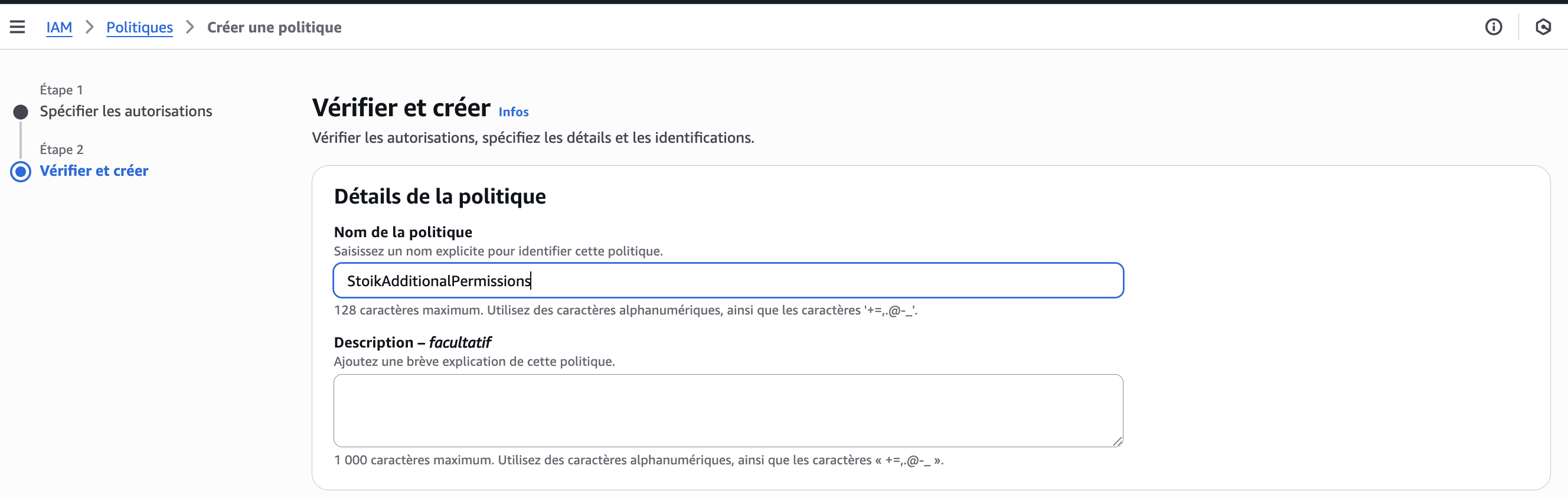The width and height of the screenshot is (1568, 498).
Task: Click the hexagon icon at top right
Action: pos(1543,27)
